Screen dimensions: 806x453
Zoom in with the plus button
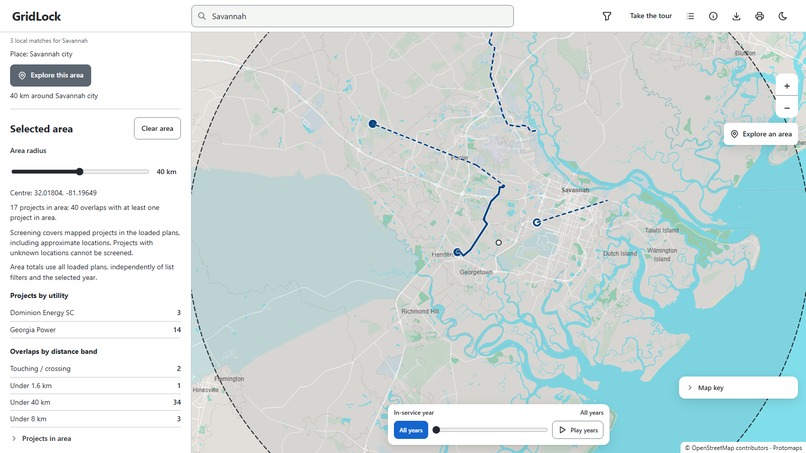(786, 86)
